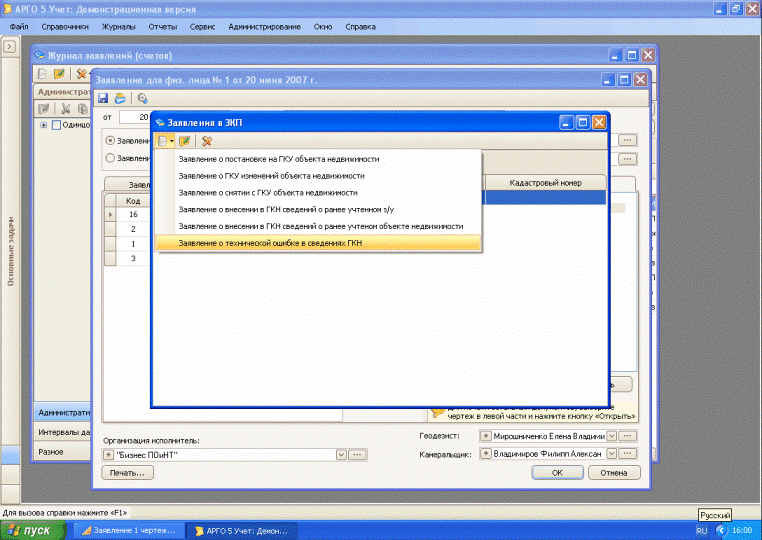Select the table row with code 1
Image resolution: width=762 pixels, height=540 pixels.
[133, 244]
